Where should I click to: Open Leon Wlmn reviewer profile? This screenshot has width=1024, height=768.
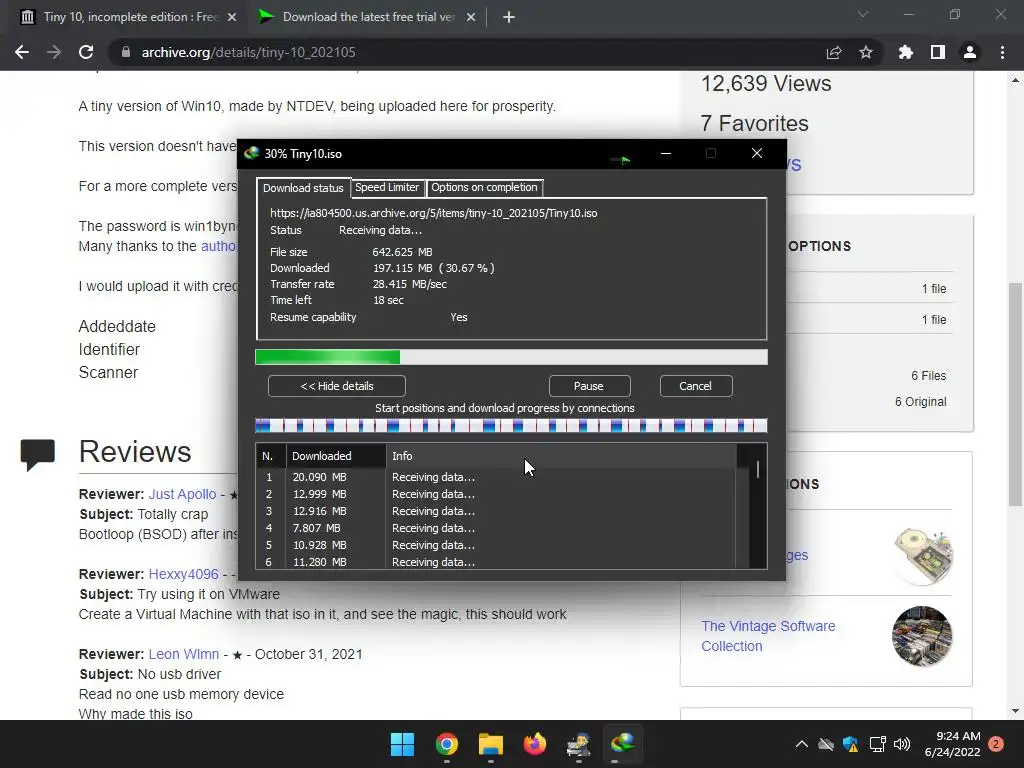pyautogui.click(x=184, y=654)
